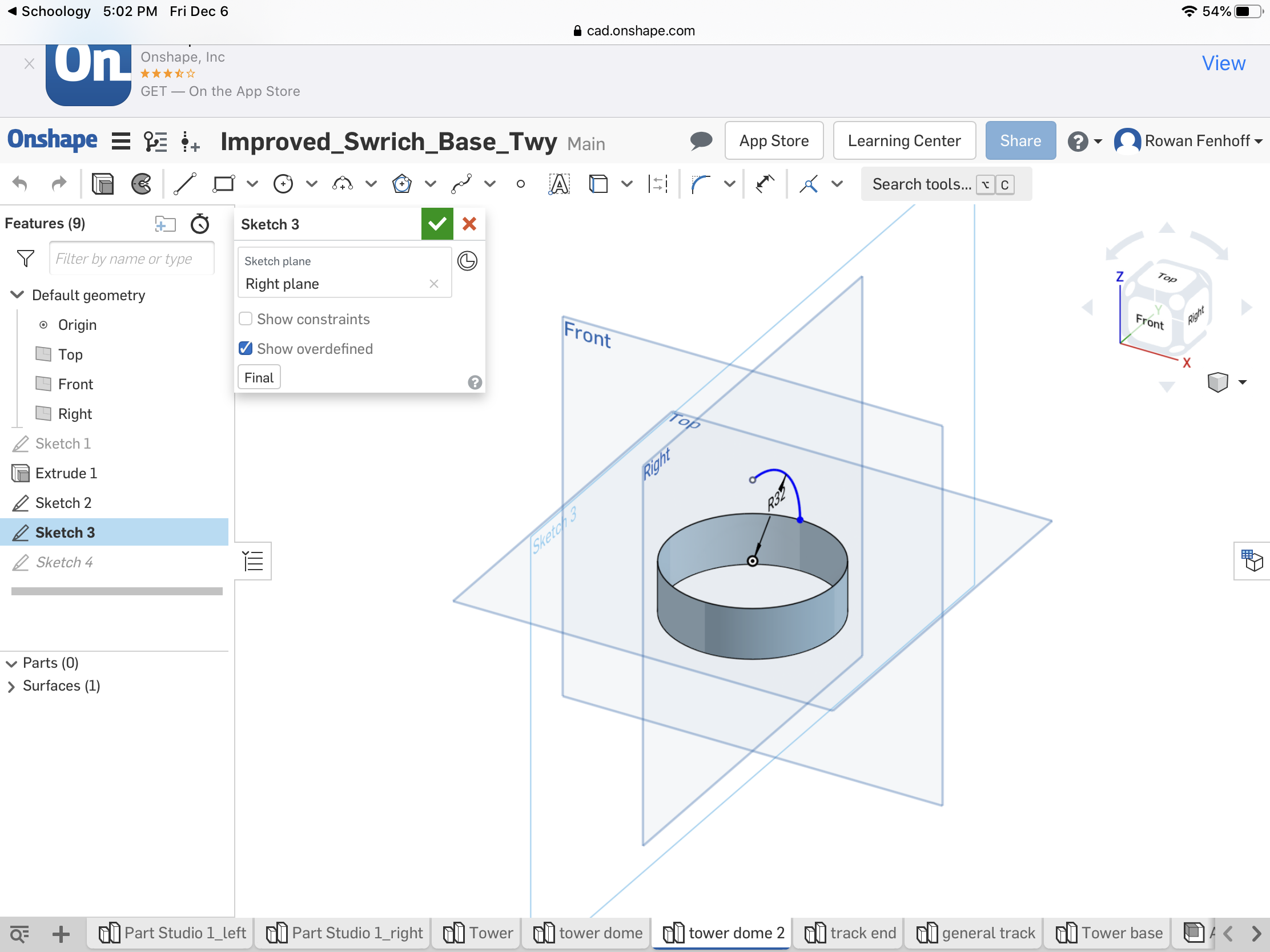This screenshot has height=952, width=1270.
Task: Click the Final button in sketch dialog
Action: click(258, 378)
